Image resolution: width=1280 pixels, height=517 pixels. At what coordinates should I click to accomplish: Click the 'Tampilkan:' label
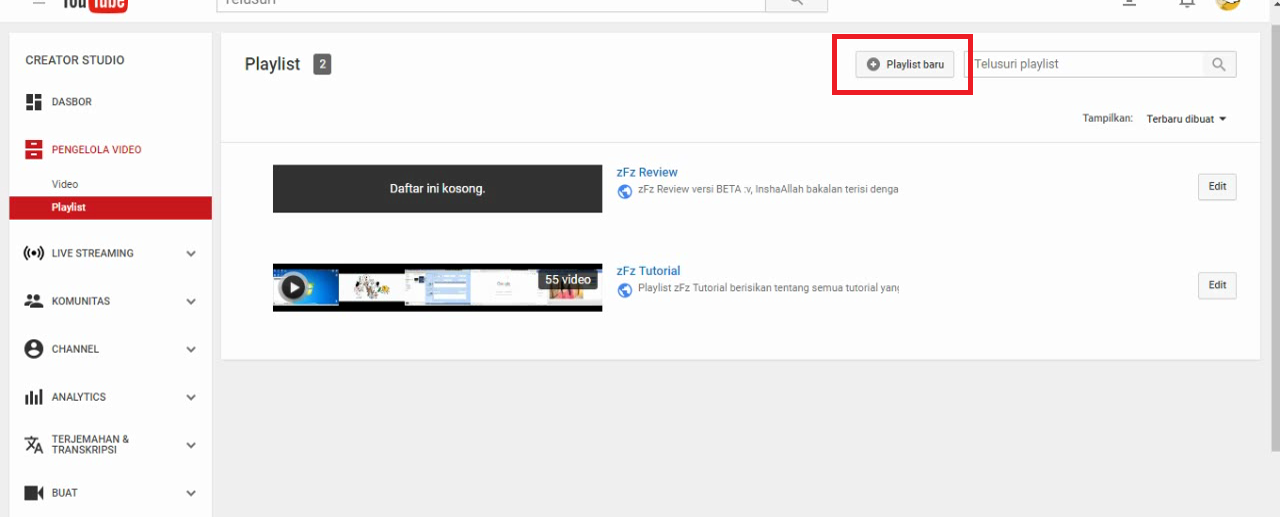tap(1107, 119)
